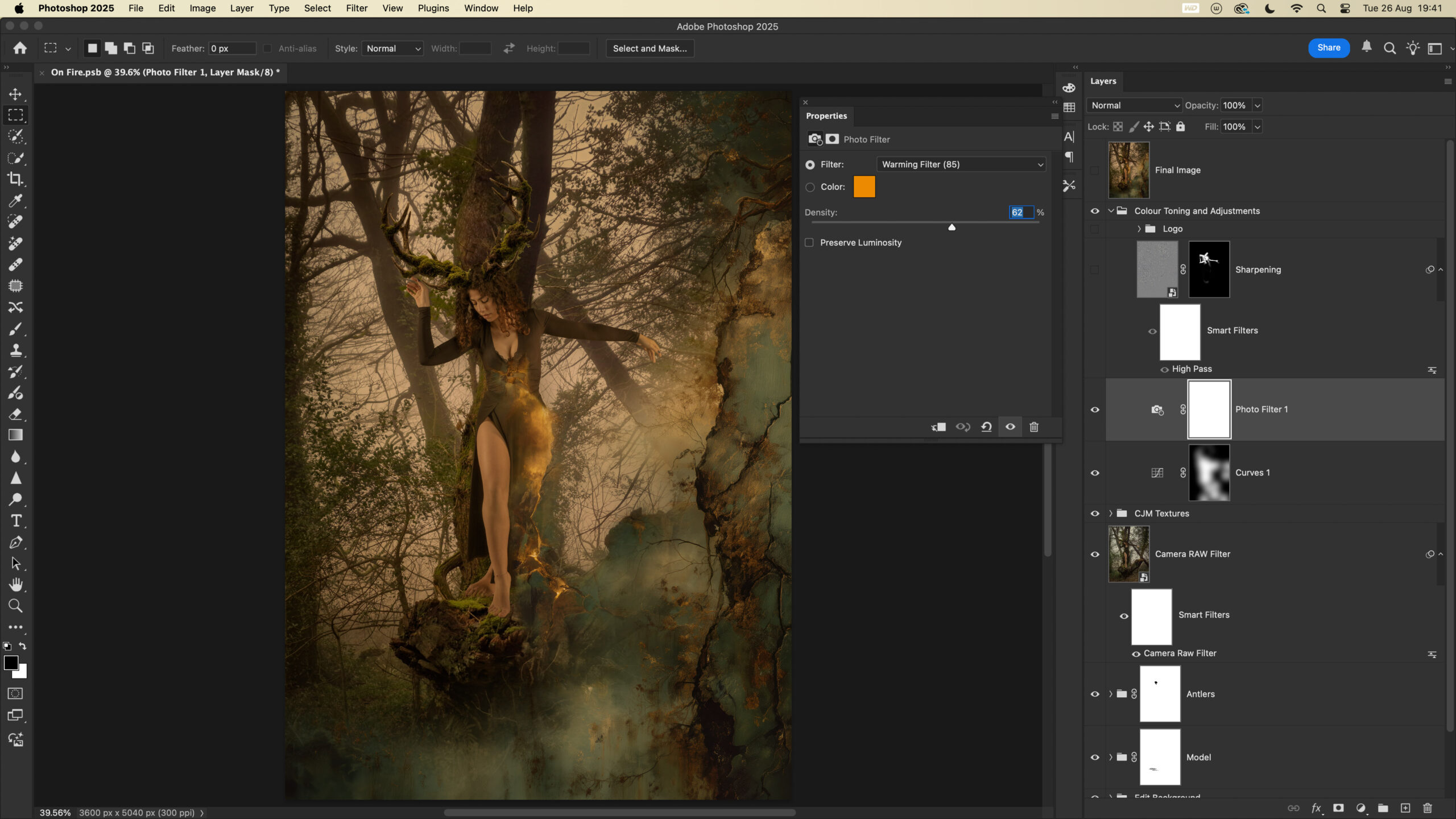1456x819 pixels.
Task: Click the Move tool
Action: [x=15, y=94]
